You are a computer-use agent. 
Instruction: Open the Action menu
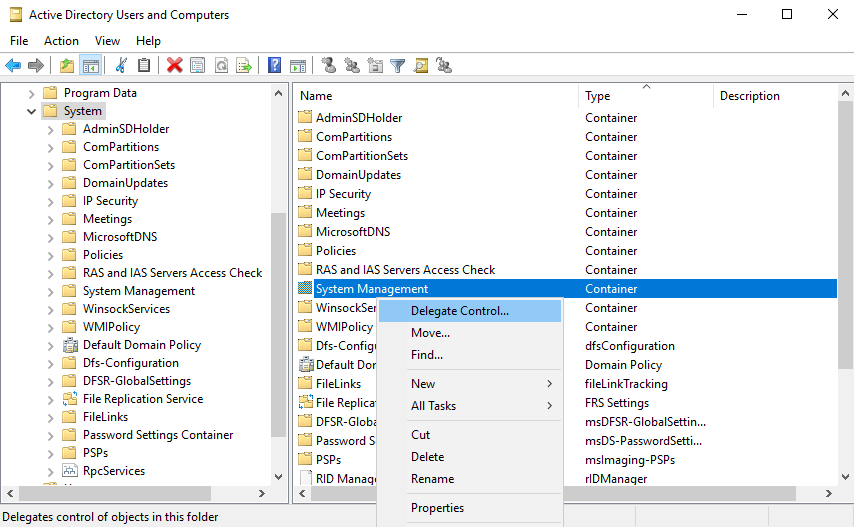point(61,41)
